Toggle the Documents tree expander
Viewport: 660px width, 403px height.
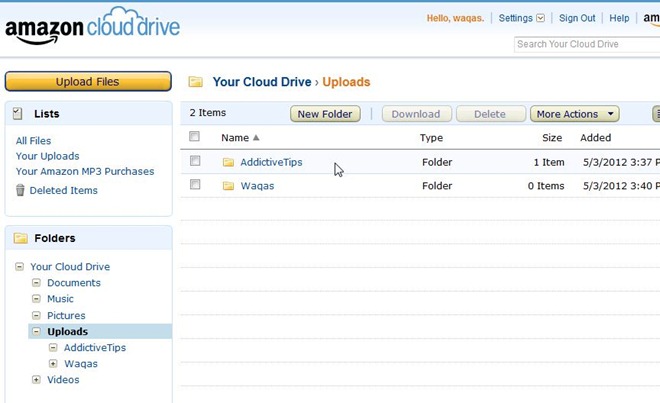tap(36, 283)
